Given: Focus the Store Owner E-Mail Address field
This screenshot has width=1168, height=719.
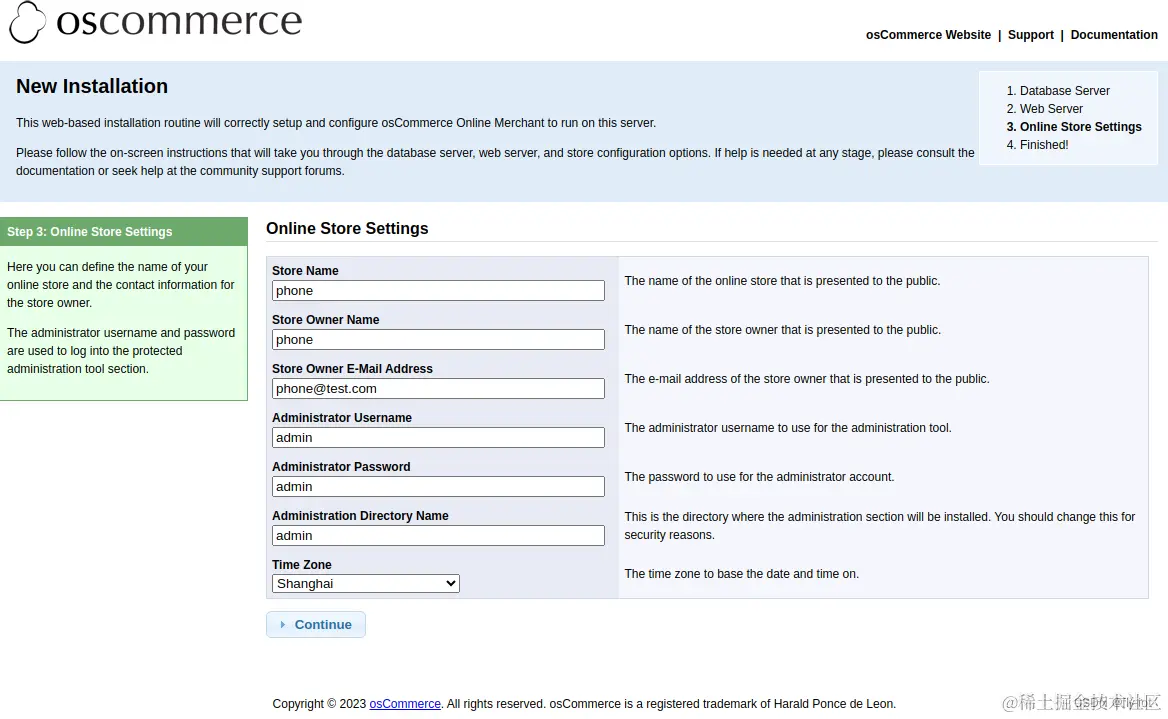Looking at the screenshot, I should (x=438, y=389).
